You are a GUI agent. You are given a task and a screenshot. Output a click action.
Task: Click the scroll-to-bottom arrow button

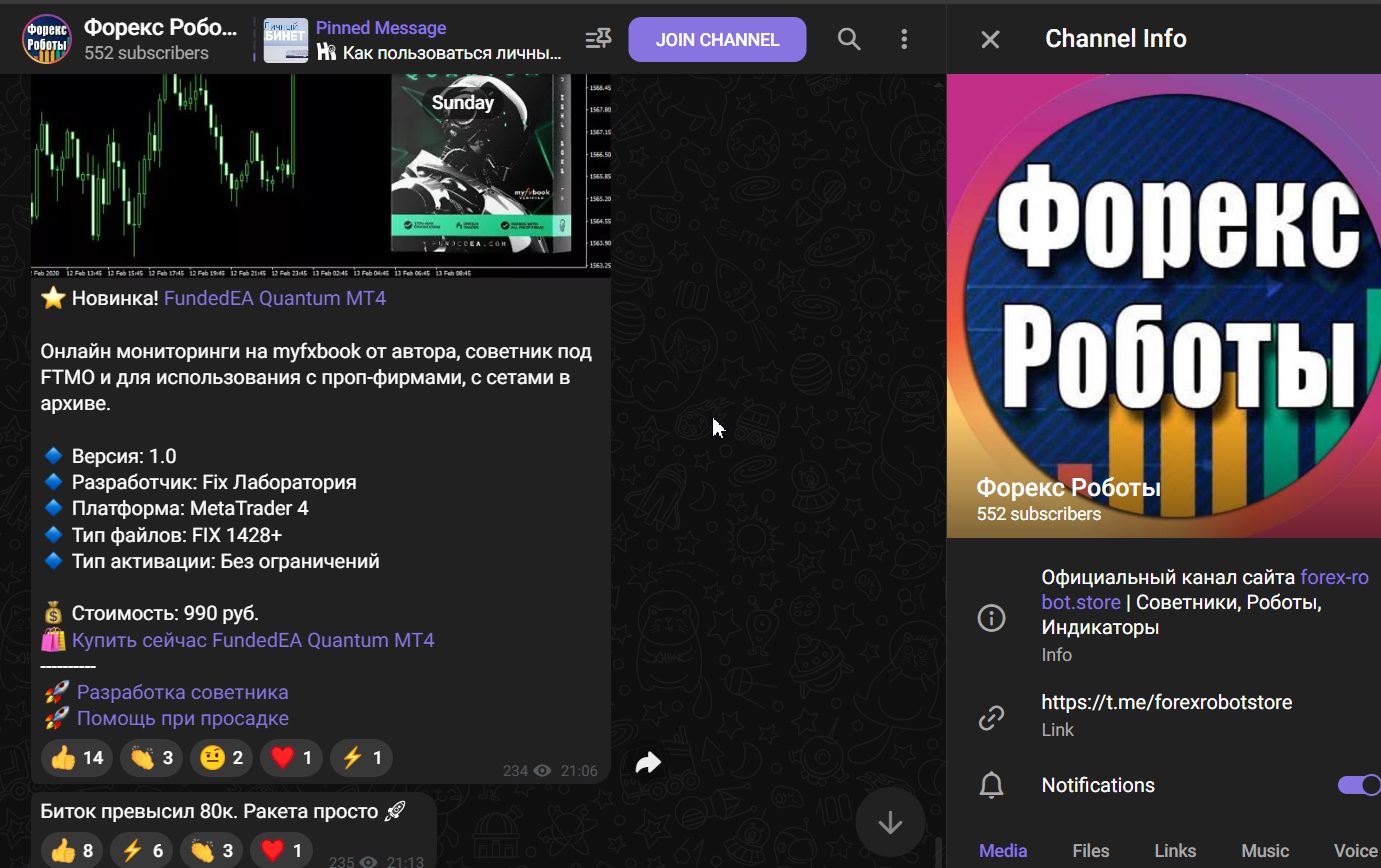pyautogui.click(x=889, y=823)
